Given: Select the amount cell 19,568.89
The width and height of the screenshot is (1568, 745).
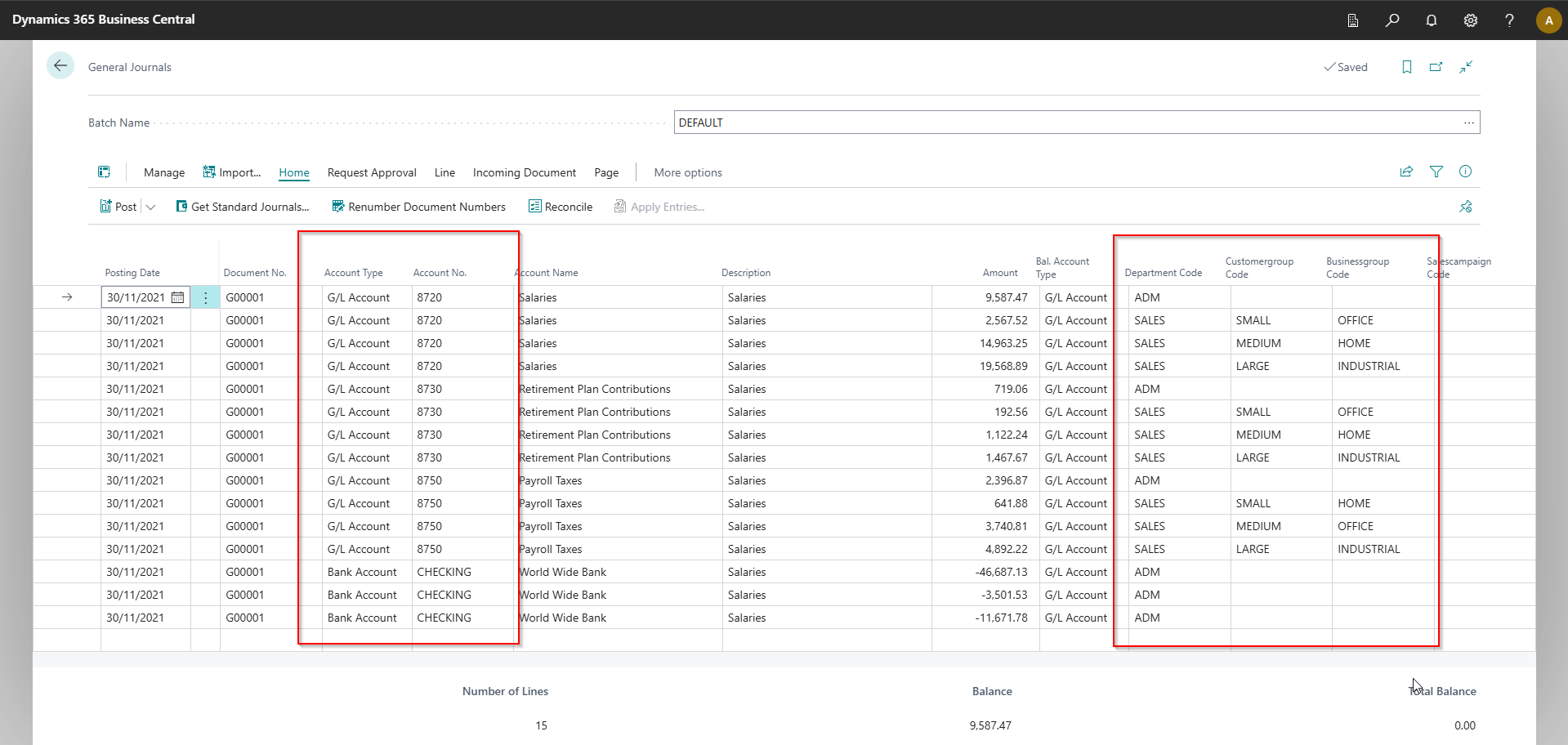Looking at the screenshot, I should [x=985, y=366].
